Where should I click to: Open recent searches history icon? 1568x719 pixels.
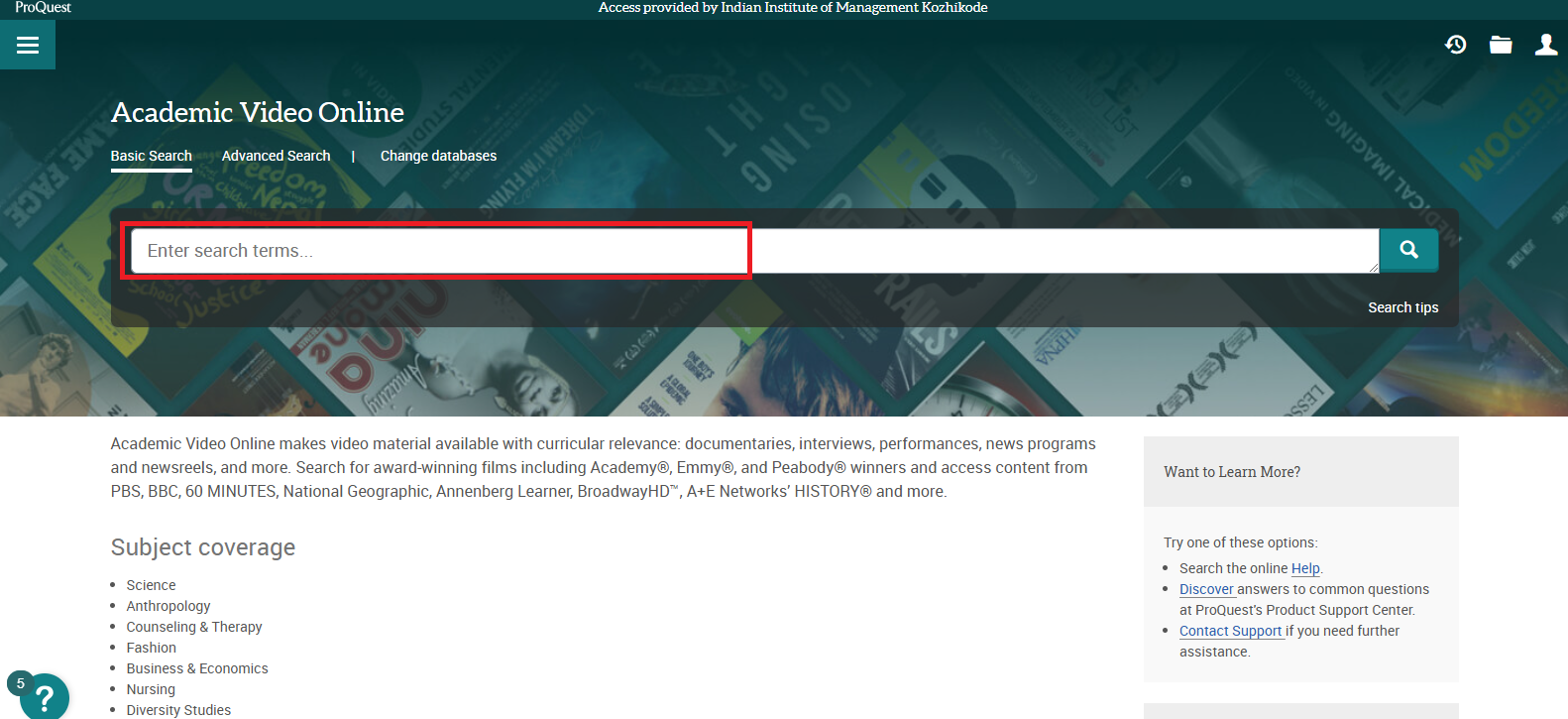[1455, 45]
